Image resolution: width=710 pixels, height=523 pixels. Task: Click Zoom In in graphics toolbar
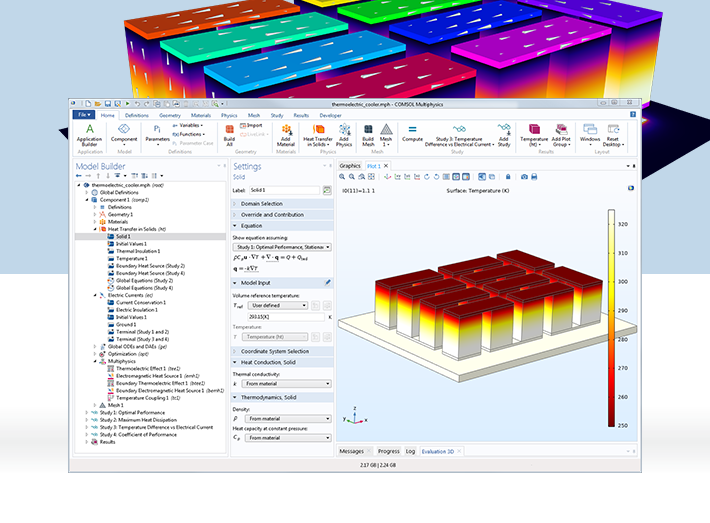click(342, 177)
